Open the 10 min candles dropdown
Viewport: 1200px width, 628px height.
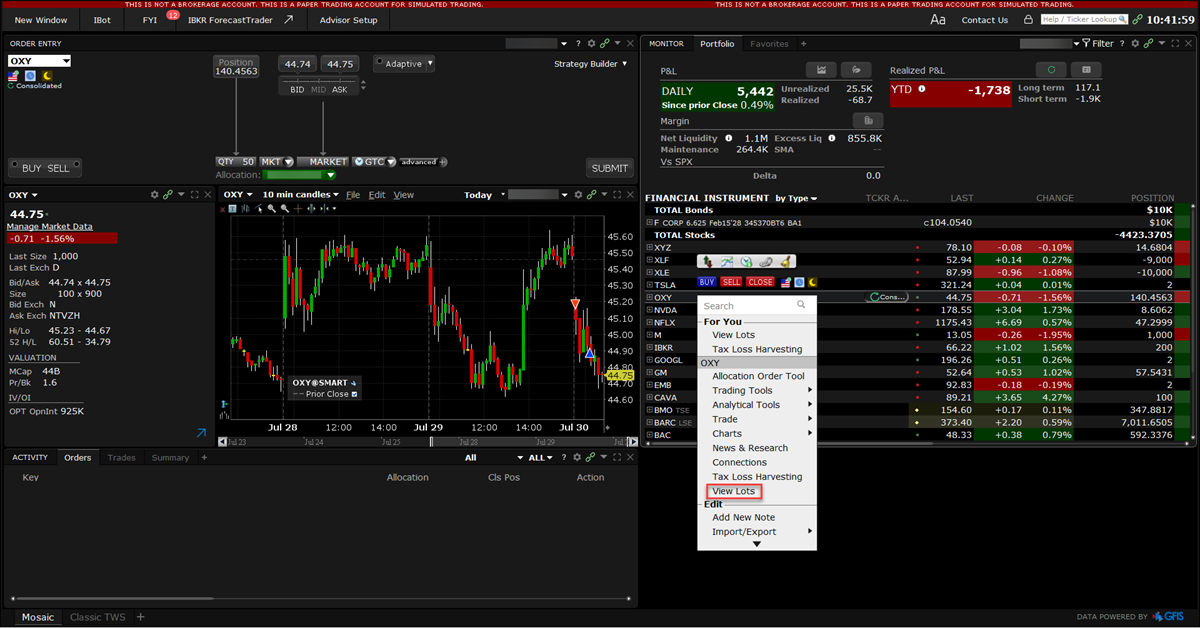(x=300, y=195)
